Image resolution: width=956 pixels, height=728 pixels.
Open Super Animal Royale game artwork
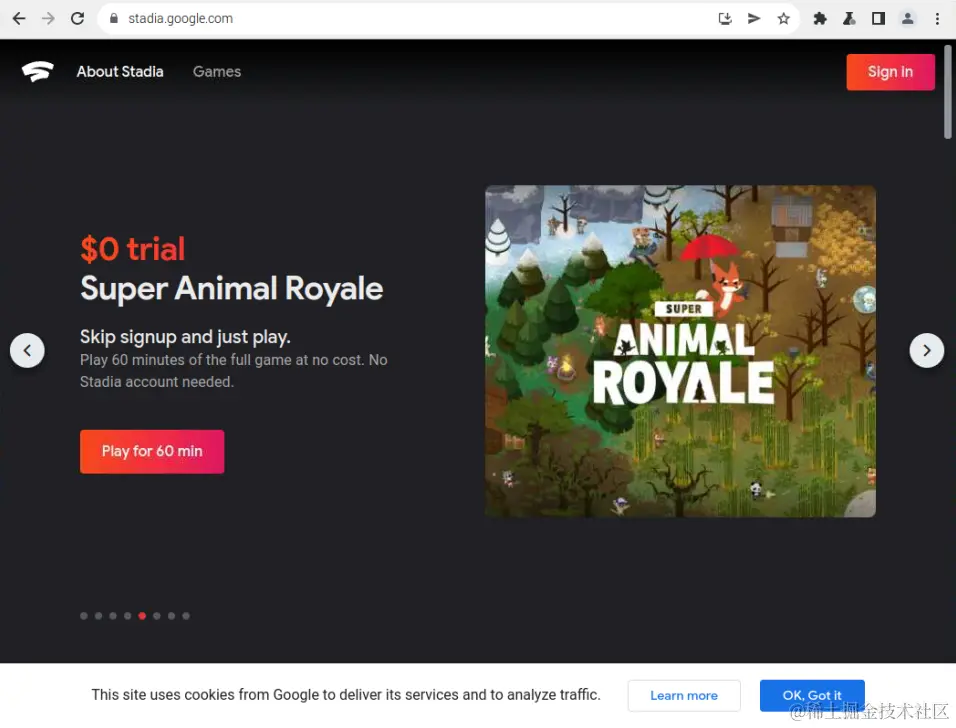pyautogui.click(x=680, y=351)
